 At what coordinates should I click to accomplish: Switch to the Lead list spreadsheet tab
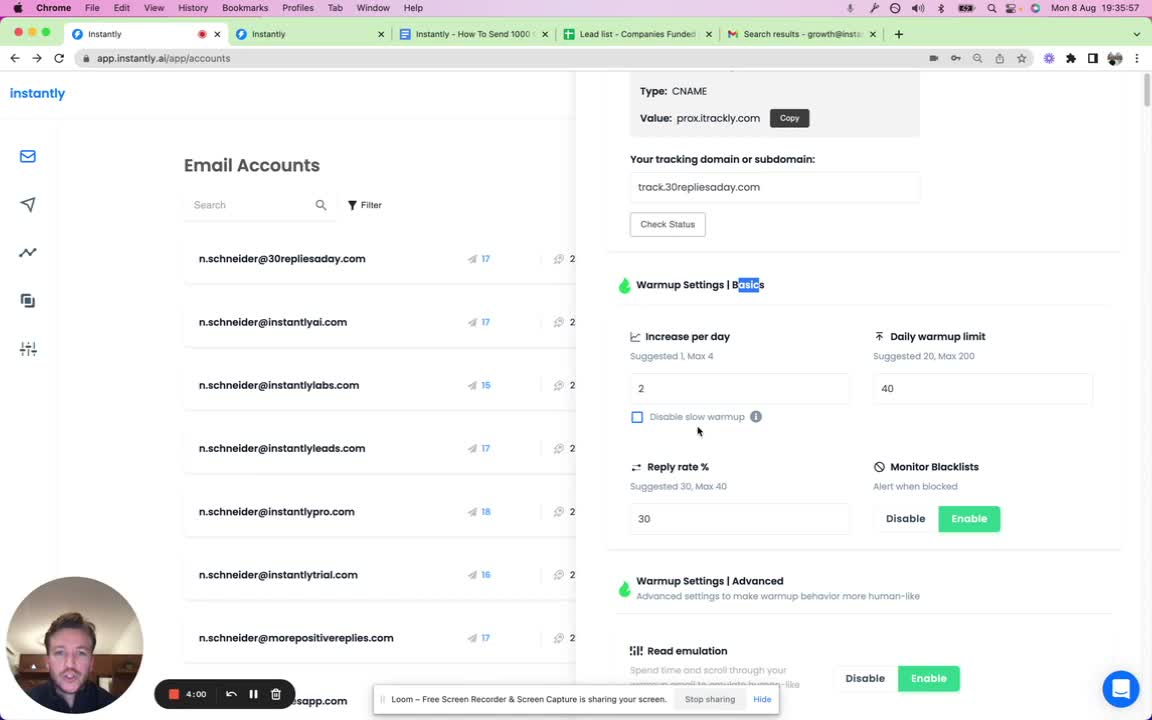coord(636,34)
